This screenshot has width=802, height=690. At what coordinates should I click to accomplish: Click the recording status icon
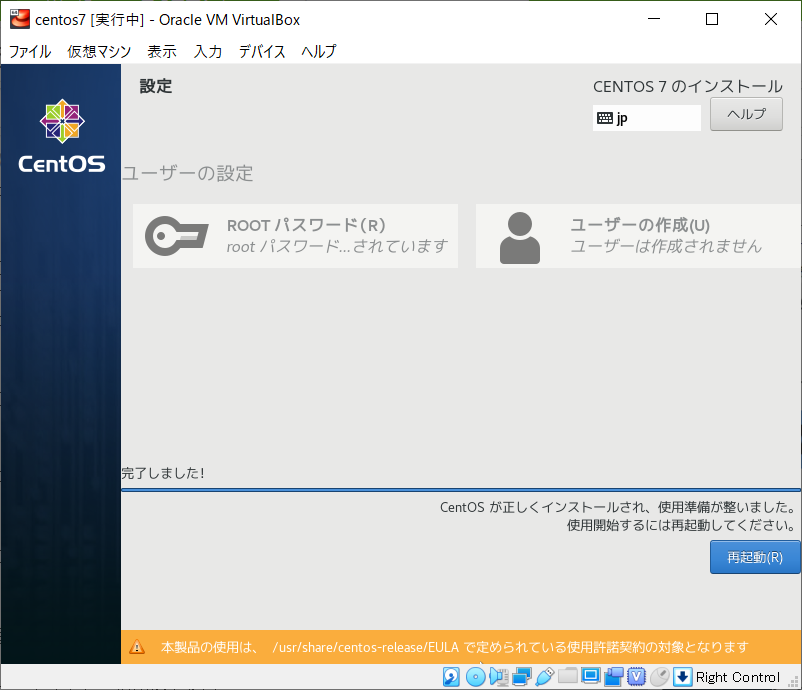coord(614,677)
